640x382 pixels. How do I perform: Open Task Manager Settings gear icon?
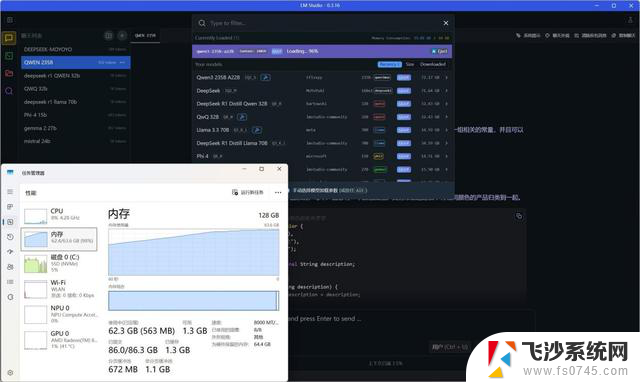pos(10,373)
